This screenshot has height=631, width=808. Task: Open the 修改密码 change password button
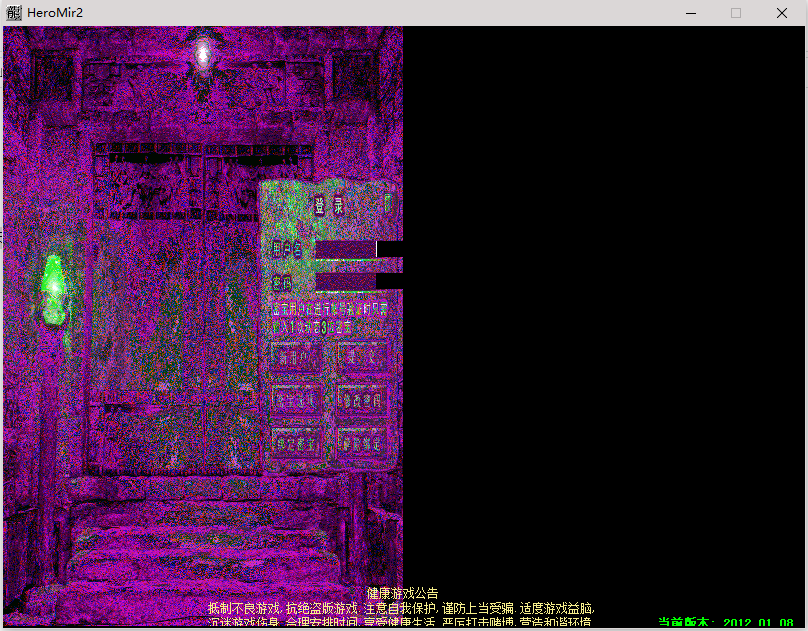(361, 400)
